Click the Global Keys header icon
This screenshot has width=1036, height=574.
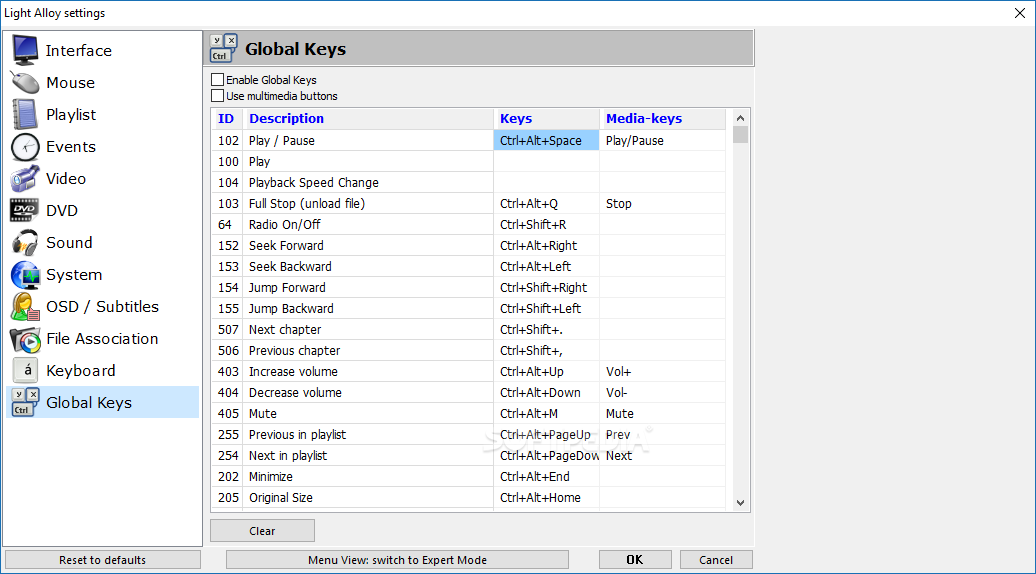click(x=224, y=48)
